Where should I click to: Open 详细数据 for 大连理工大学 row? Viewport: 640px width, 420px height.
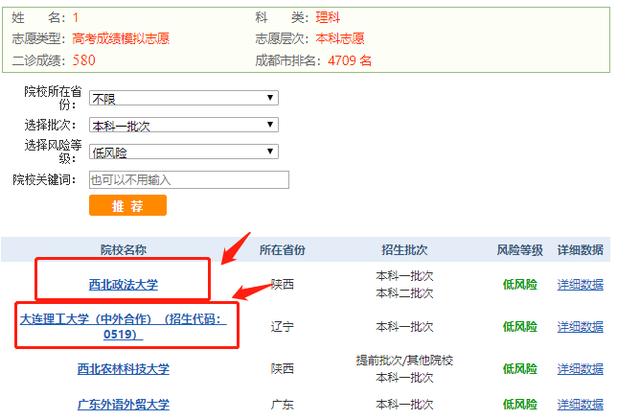pyautogui.click(x=580, y=327)
